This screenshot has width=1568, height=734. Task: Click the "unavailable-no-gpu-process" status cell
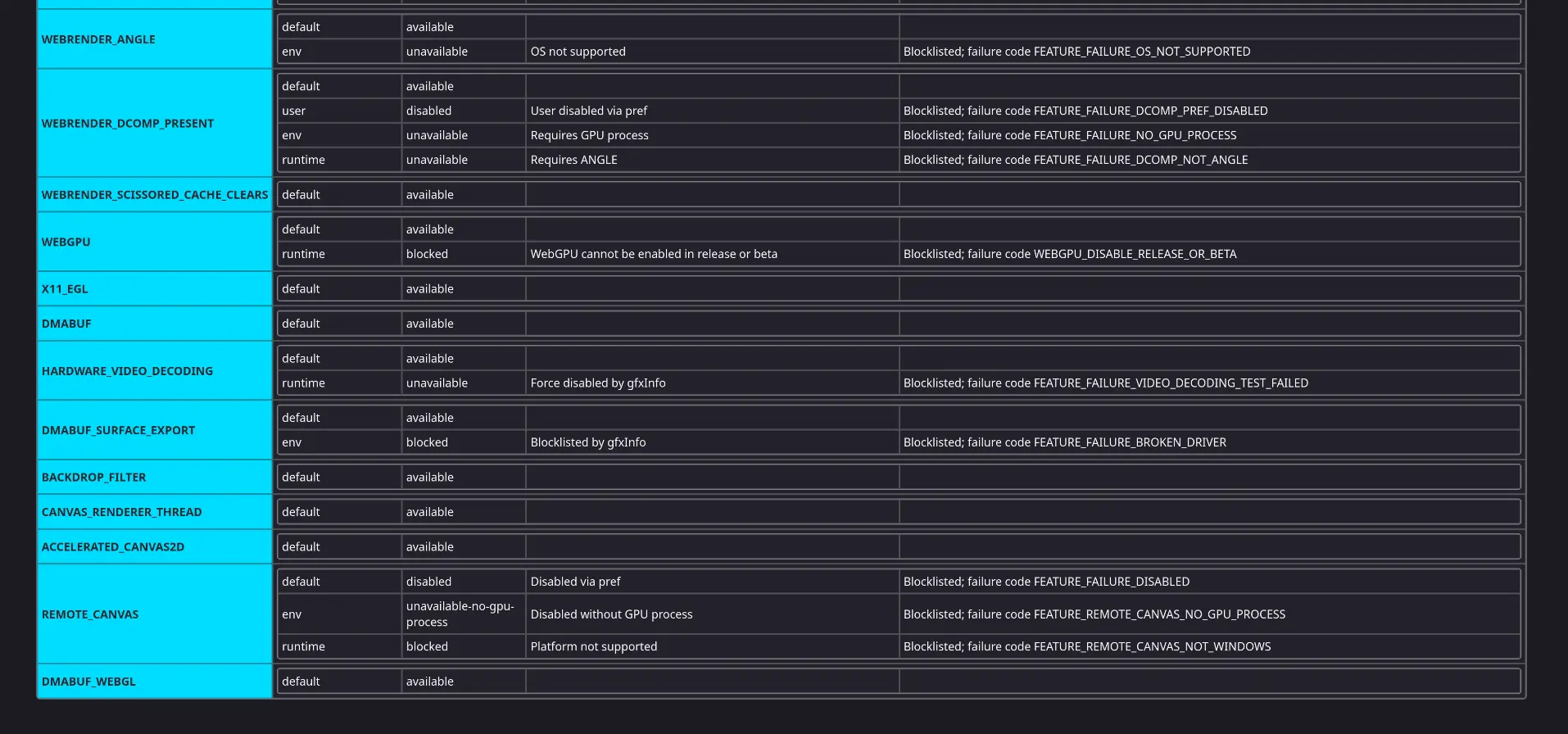pos(460,614)
